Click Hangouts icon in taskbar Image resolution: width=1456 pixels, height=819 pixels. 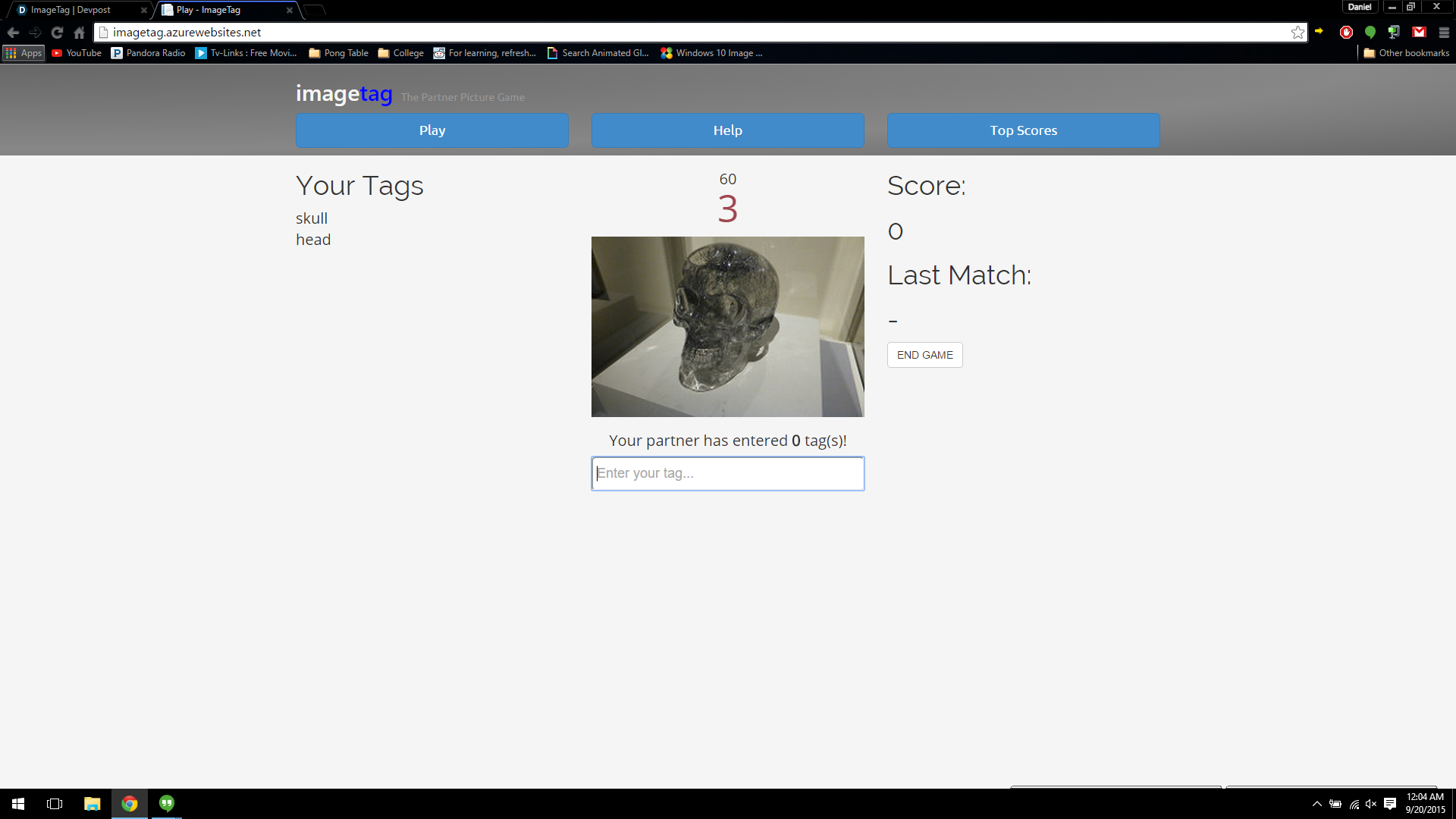tap(167, 803)
